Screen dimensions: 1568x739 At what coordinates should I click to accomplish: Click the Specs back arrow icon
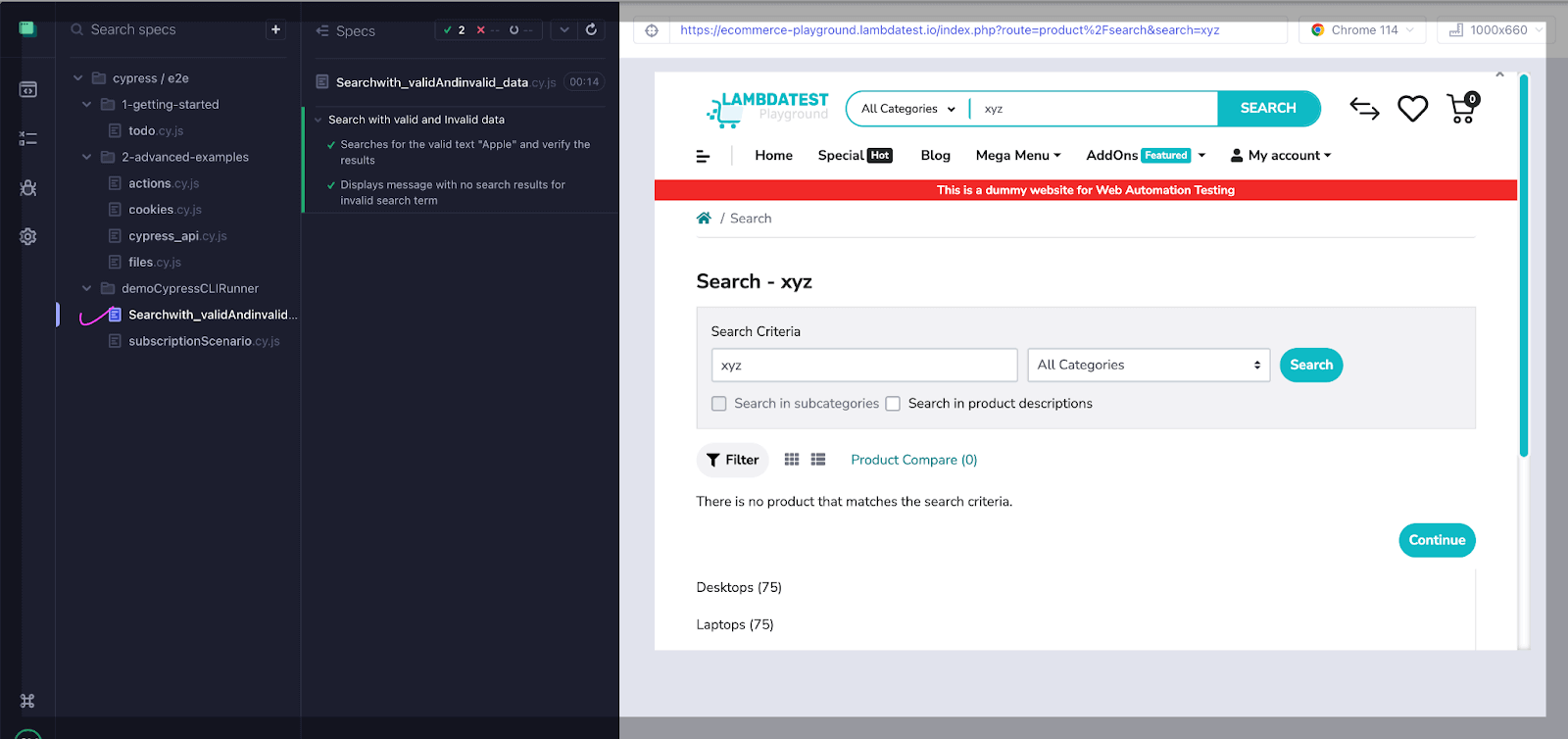(x=321, y=30)
